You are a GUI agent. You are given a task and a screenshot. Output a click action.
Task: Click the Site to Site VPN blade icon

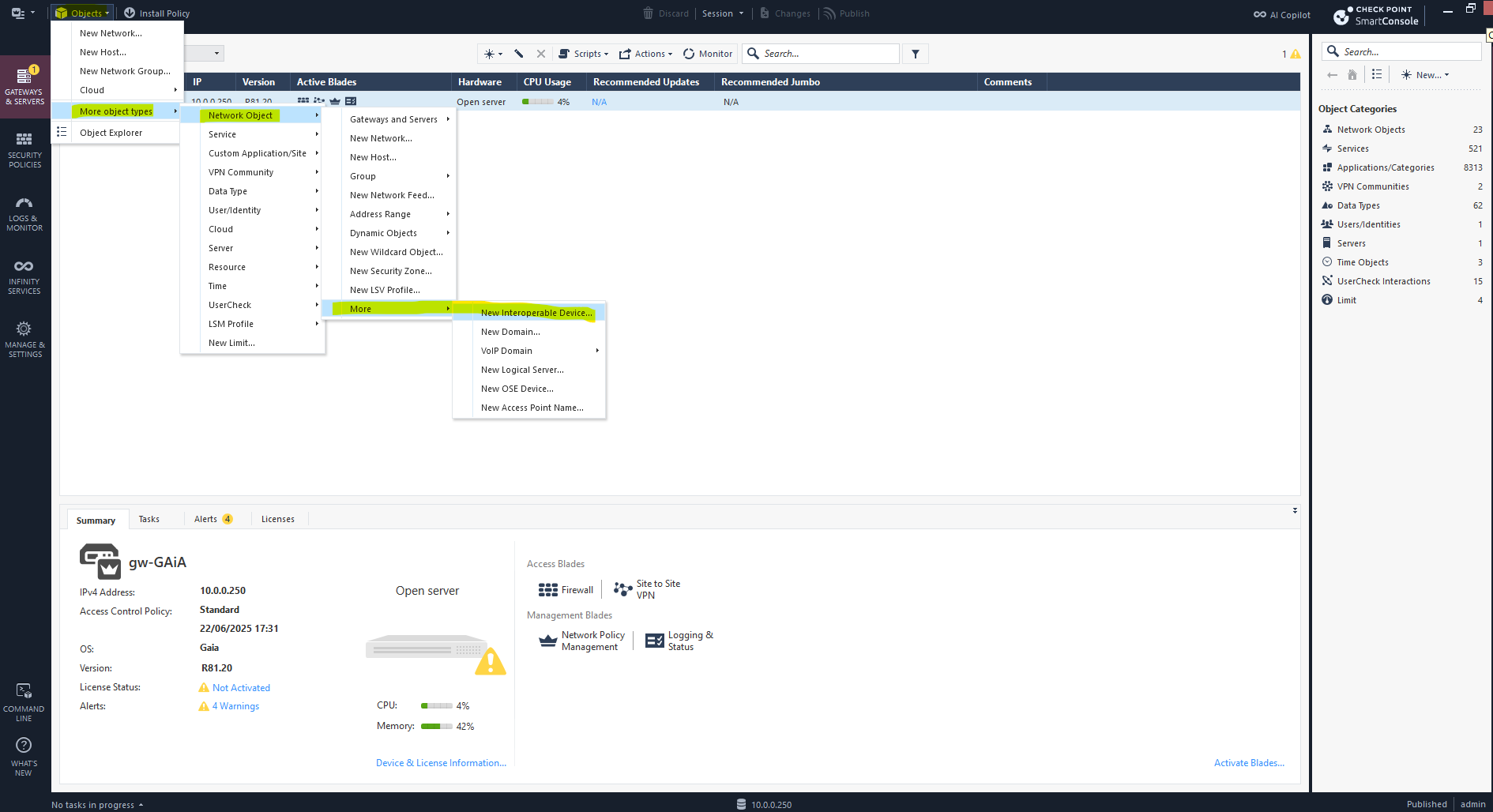(x=623, y=589)
